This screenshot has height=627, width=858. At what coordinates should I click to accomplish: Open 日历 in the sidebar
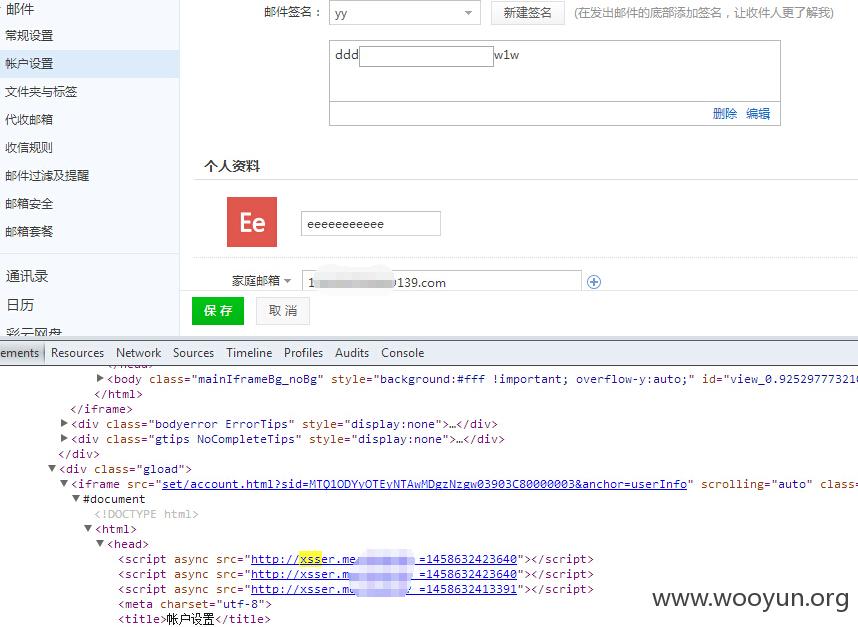(20, 305)
